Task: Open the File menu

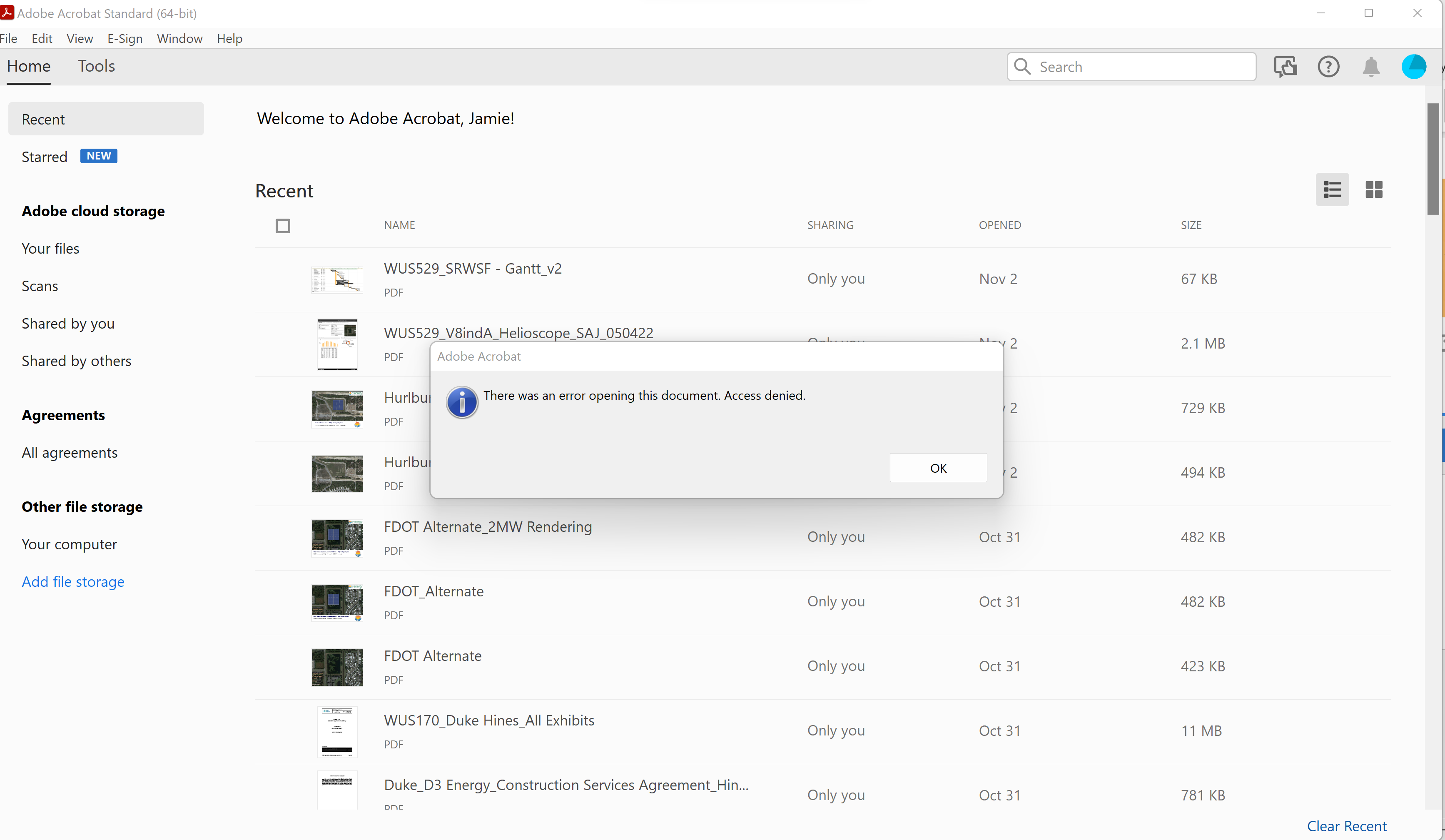Action: [x=9, y=38]
